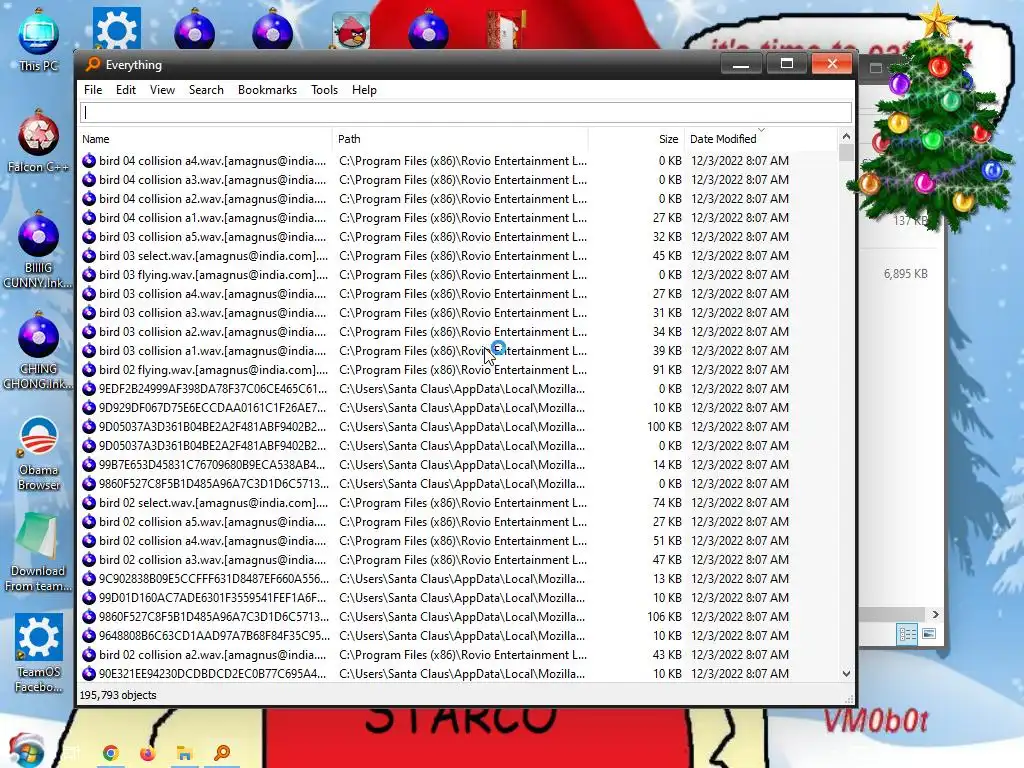Select file 90E321EE94230DCDBDCD2EC0B77C695A4 icon
Viewport: 1024px width, 768px height.
[89, 673]
